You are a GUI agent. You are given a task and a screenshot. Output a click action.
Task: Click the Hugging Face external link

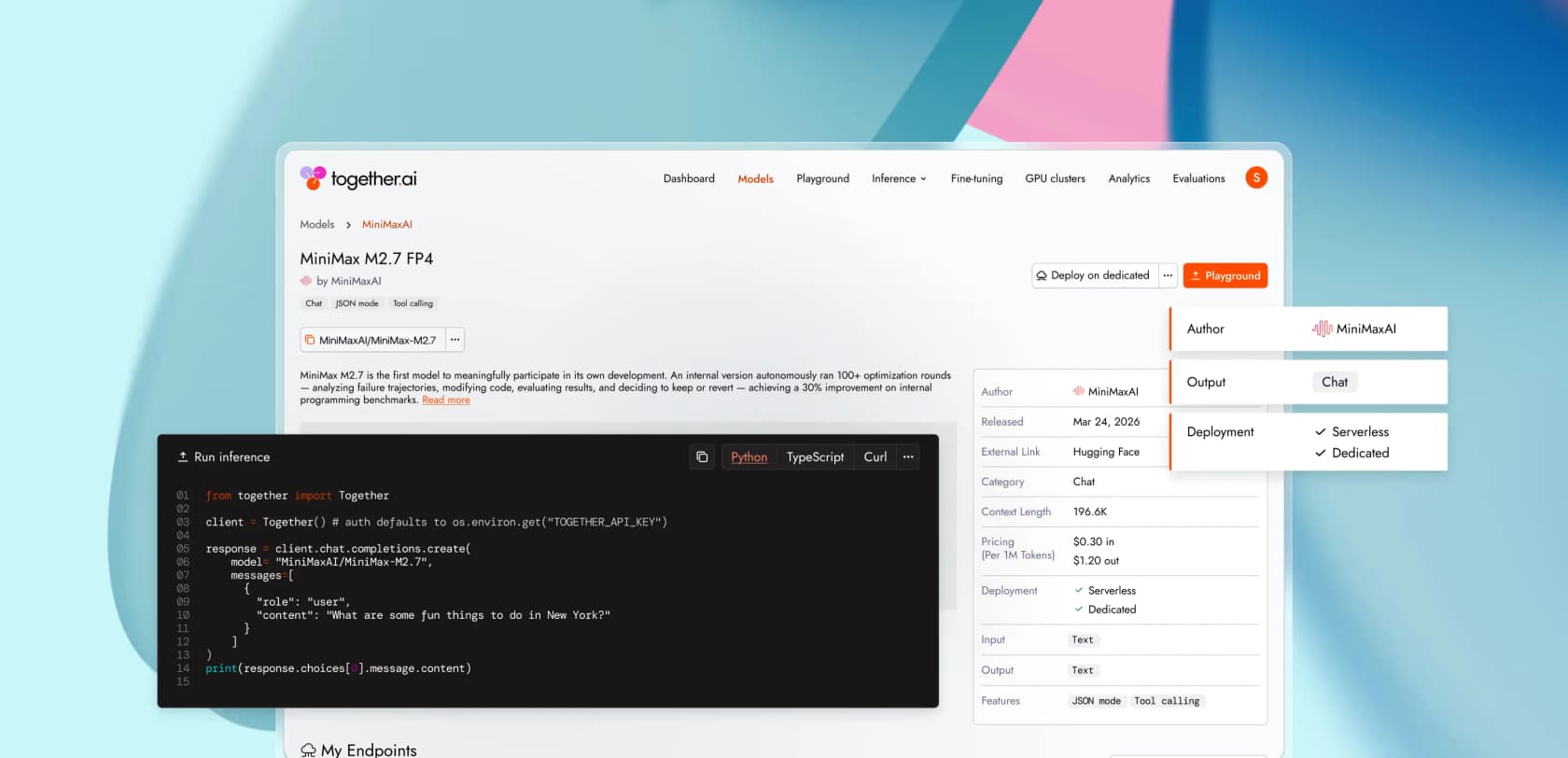[x=1106, y=452]
